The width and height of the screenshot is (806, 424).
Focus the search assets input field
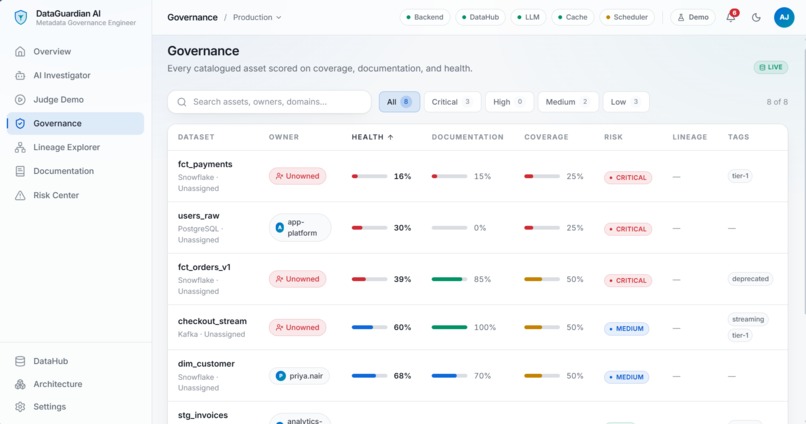pyautogui.click(x=269, y=102)
